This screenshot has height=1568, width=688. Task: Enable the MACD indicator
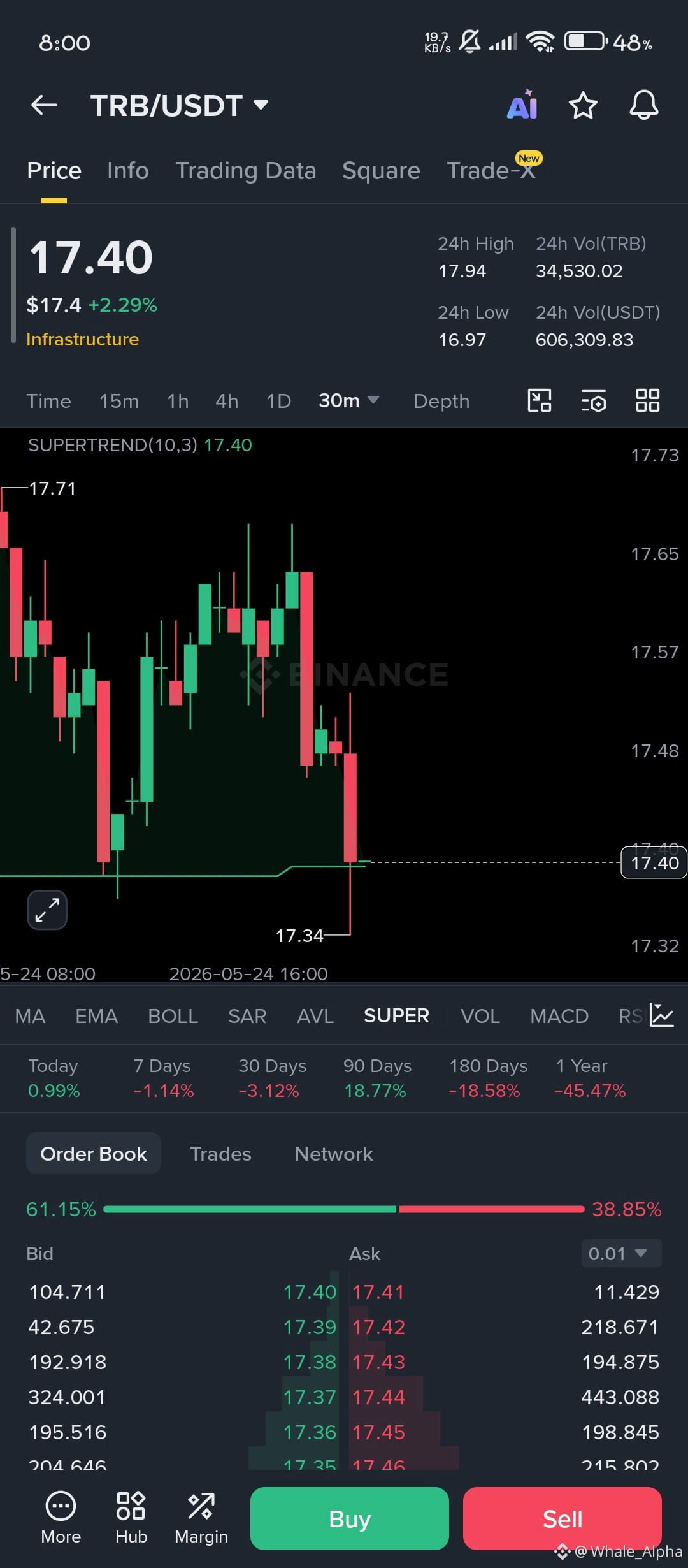click(x=559, y=1015)
